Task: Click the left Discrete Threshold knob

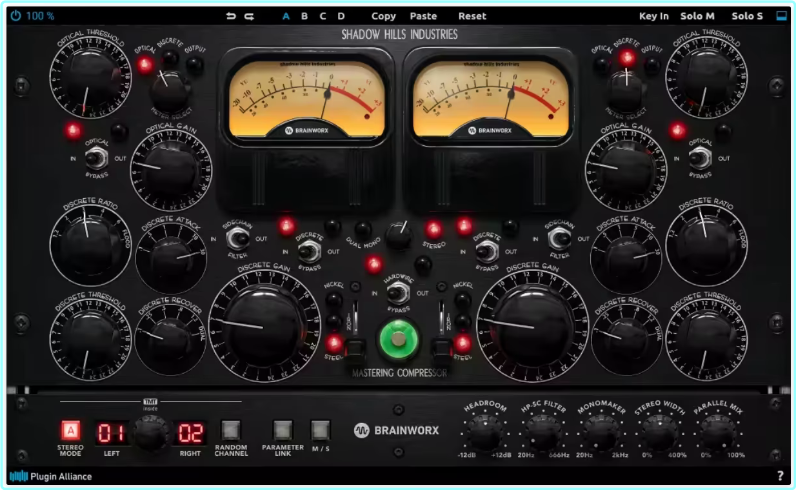Action: tap(90, 339)
